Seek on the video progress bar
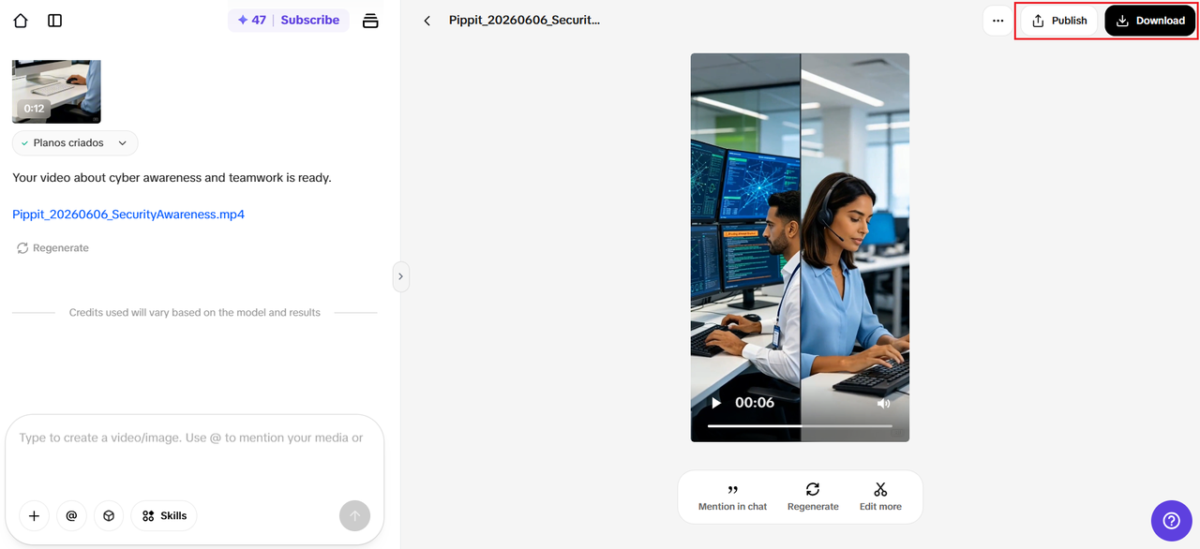1200x549 pixels. tap(800, 426)
